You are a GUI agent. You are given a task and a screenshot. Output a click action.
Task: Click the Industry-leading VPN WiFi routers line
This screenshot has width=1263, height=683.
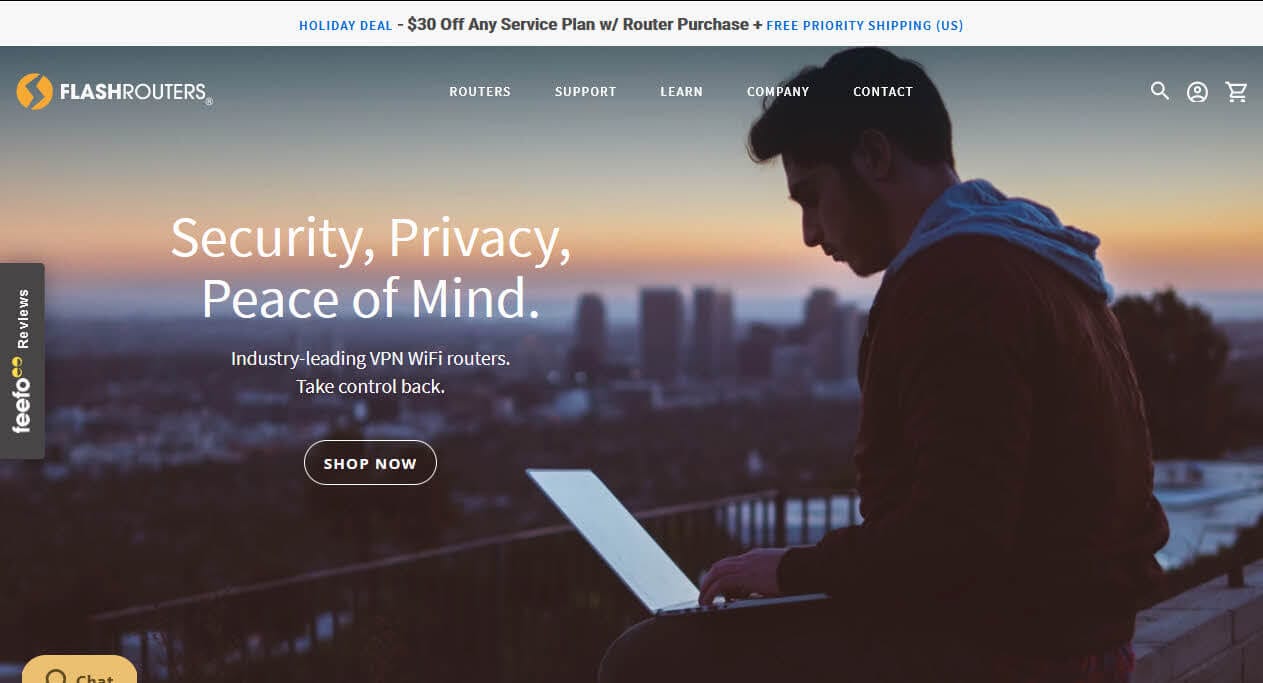tap(371, 358)
